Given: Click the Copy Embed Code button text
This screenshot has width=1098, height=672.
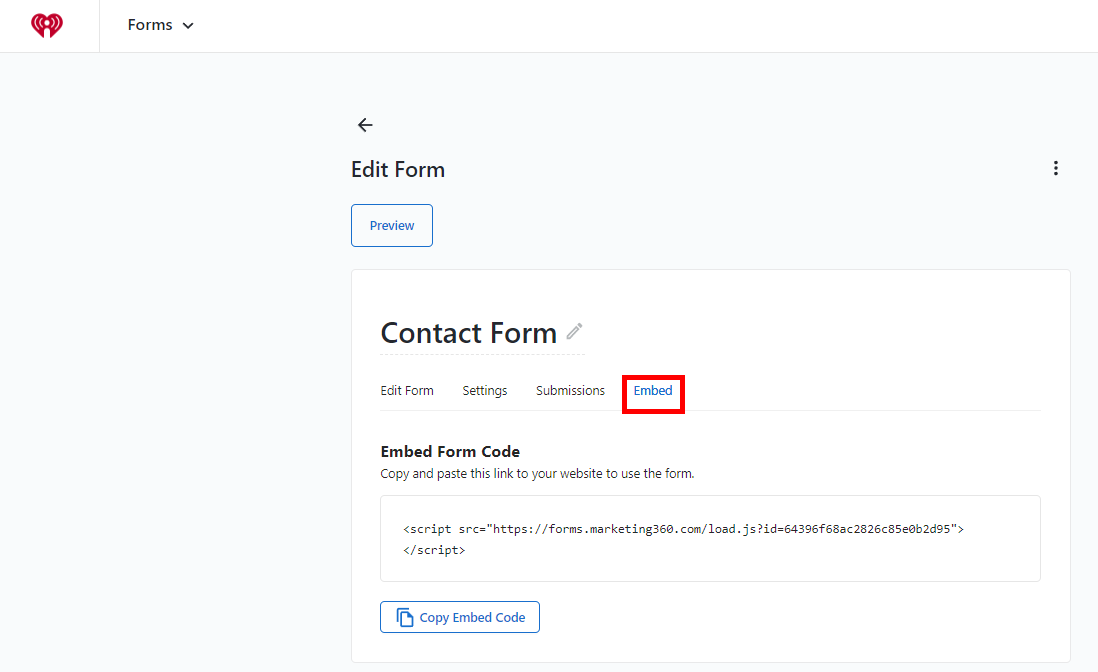Looking at the screenshot, I should click(x=472, y=617).
